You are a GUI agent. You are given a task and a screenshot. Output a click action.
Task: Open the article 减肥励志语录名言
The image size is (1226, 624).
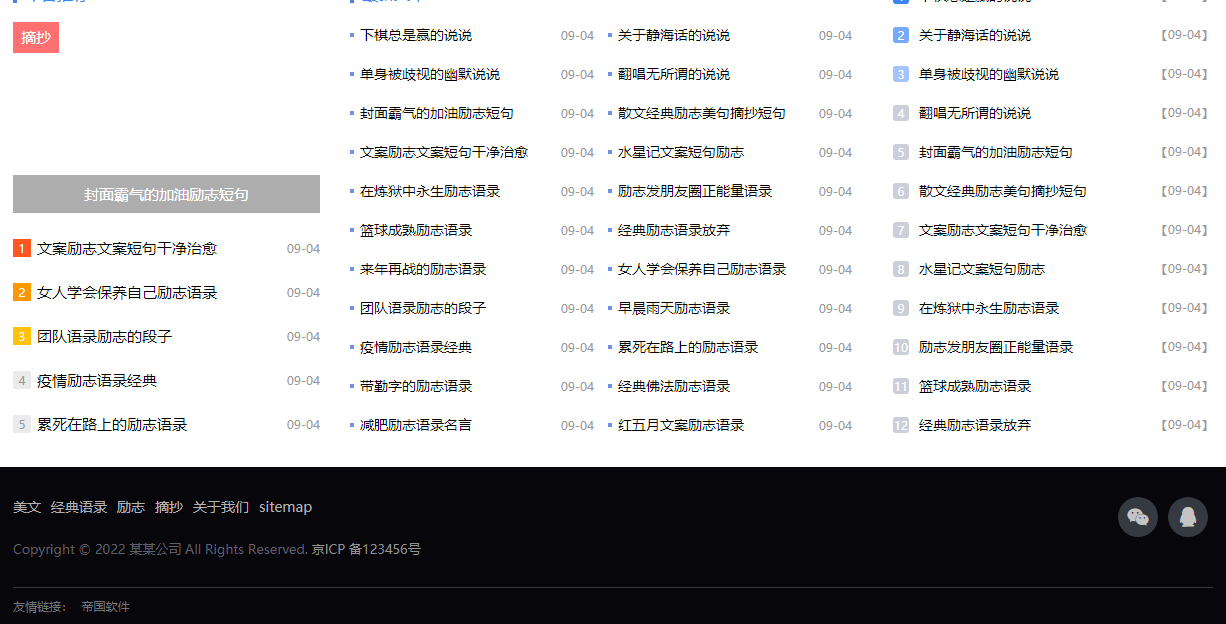point(416,425)
